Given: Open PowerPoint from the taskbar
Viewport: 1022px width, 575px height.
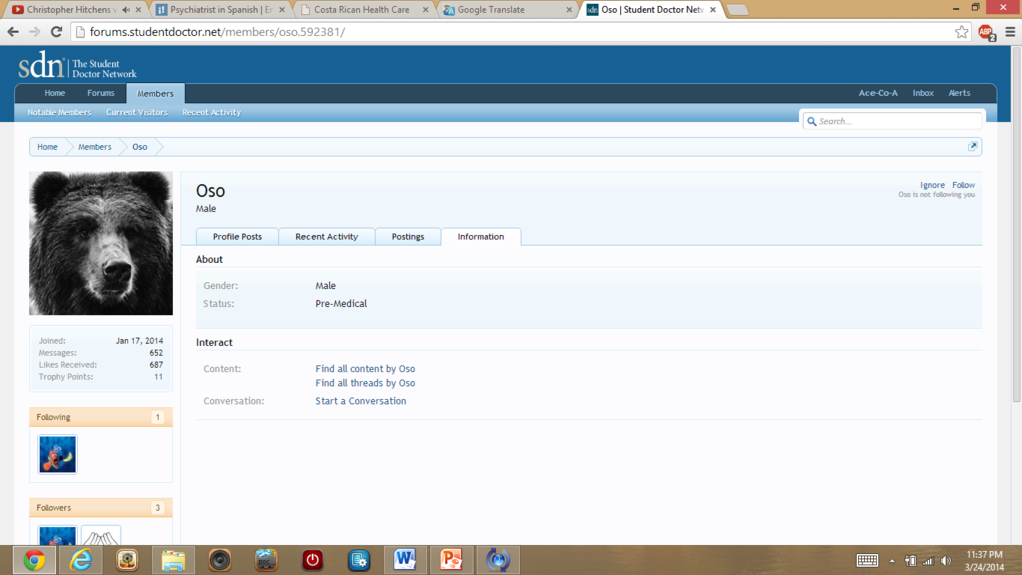Looking at the screenshot, I should (x=451, y=559).
